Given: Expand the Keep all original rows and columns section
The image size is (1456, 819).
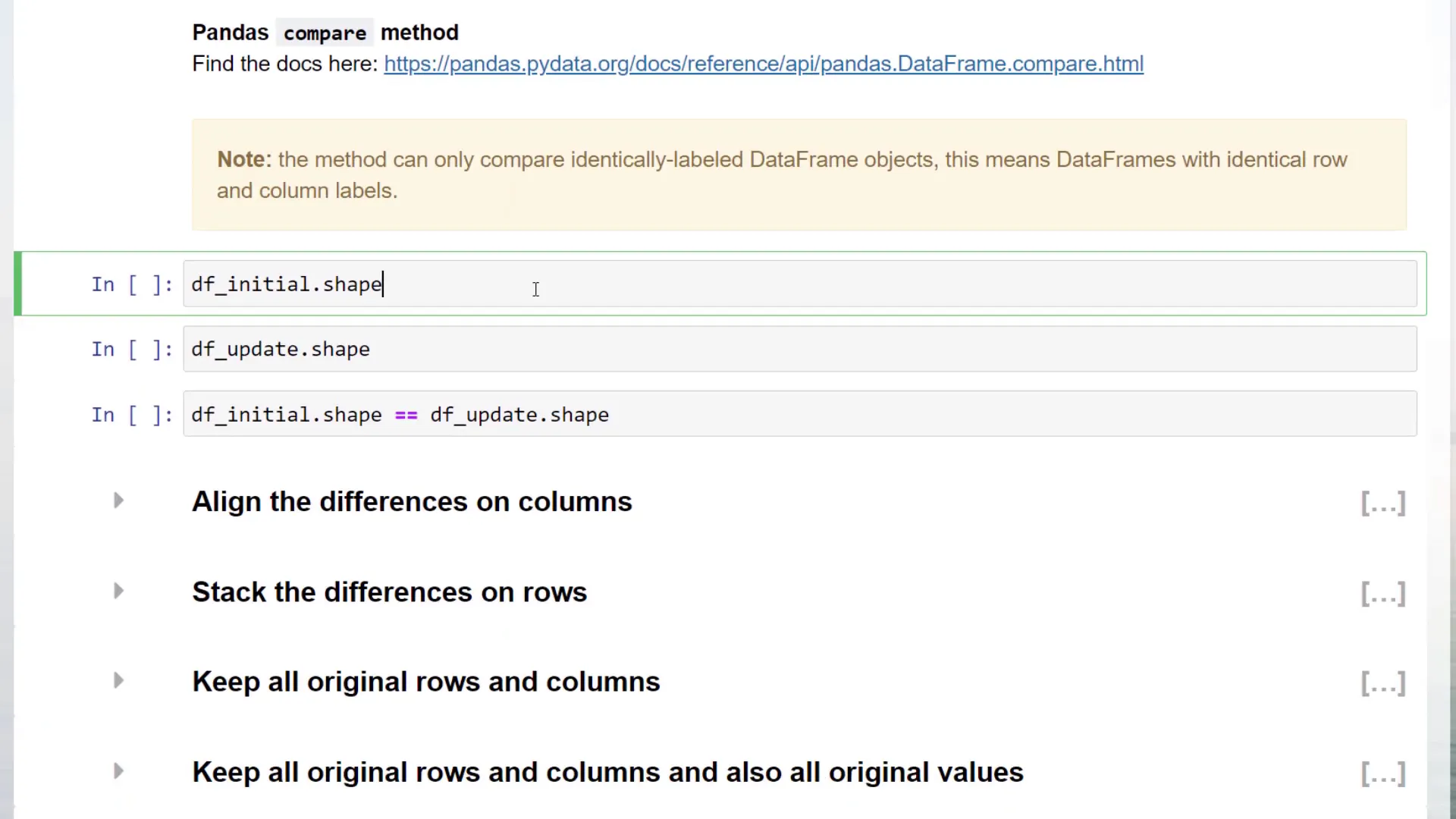Looking at the screenshot, I should coord(118,681).
